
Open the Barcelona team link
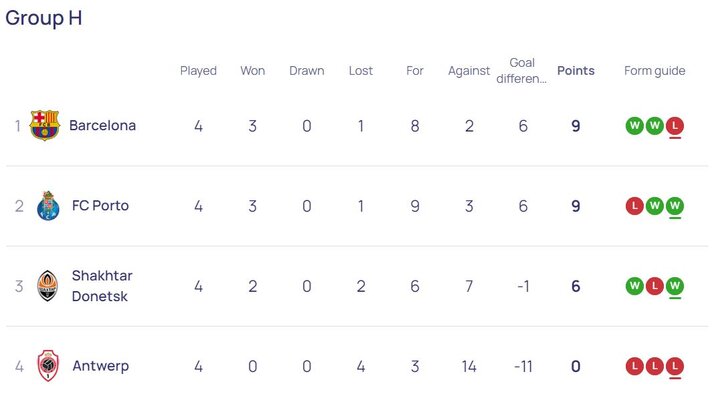[102, 126]
